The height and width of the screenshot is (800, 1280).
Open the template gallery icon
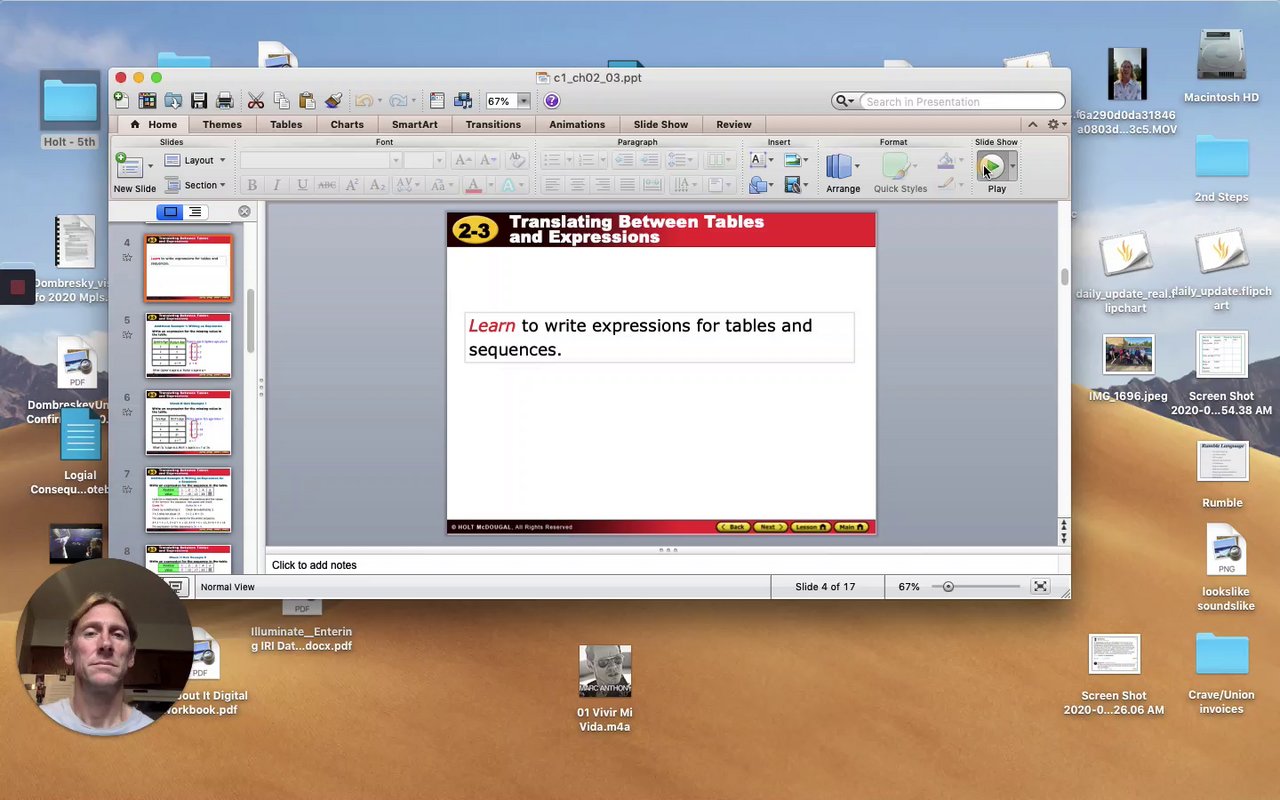(147, 101)
